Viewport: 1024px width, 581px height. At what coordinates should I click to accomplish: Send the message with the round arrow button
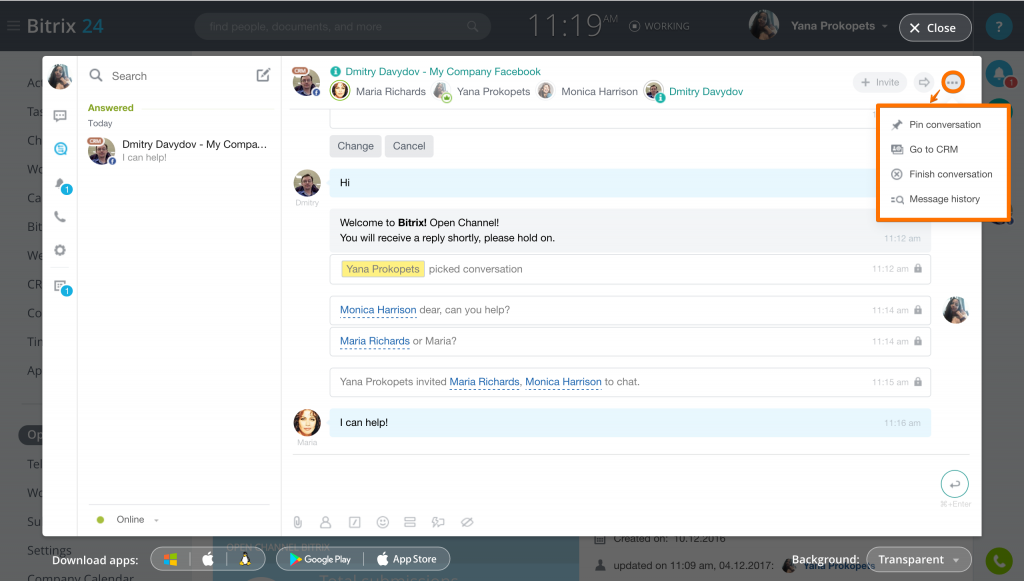(955, 484)
